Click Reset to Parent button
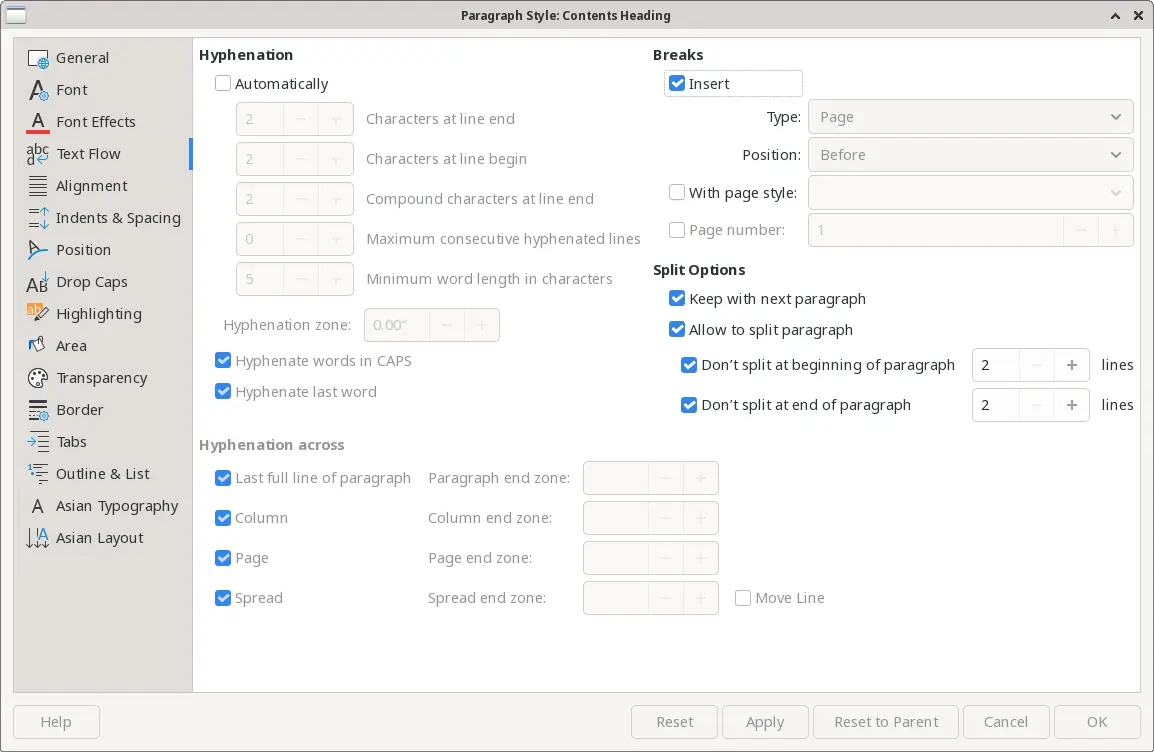The height and width of the screenshot is (752, 1154). tap(886, 722)
